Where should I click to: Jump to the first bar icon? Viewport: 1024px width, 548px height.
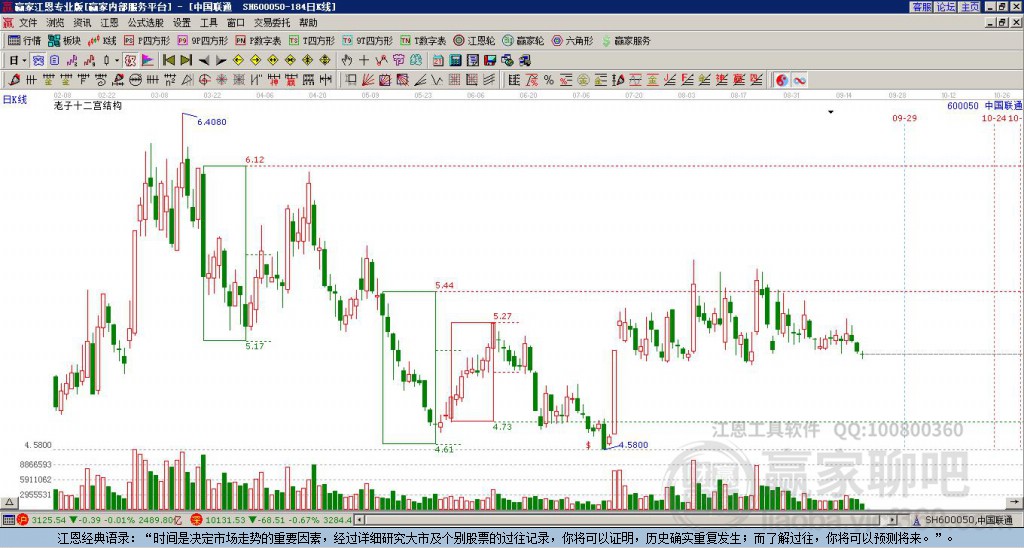point(168,60)
